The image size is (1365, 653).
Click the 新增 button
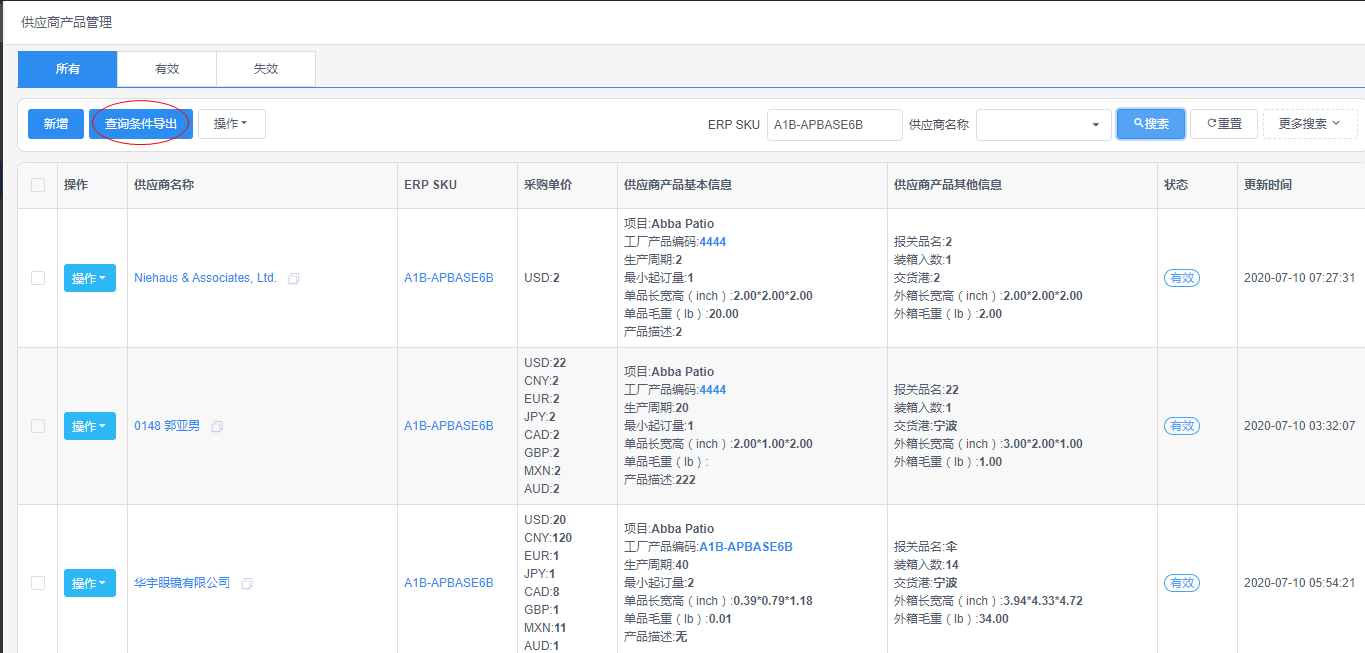pyautogui.click(x=56, y=124)
